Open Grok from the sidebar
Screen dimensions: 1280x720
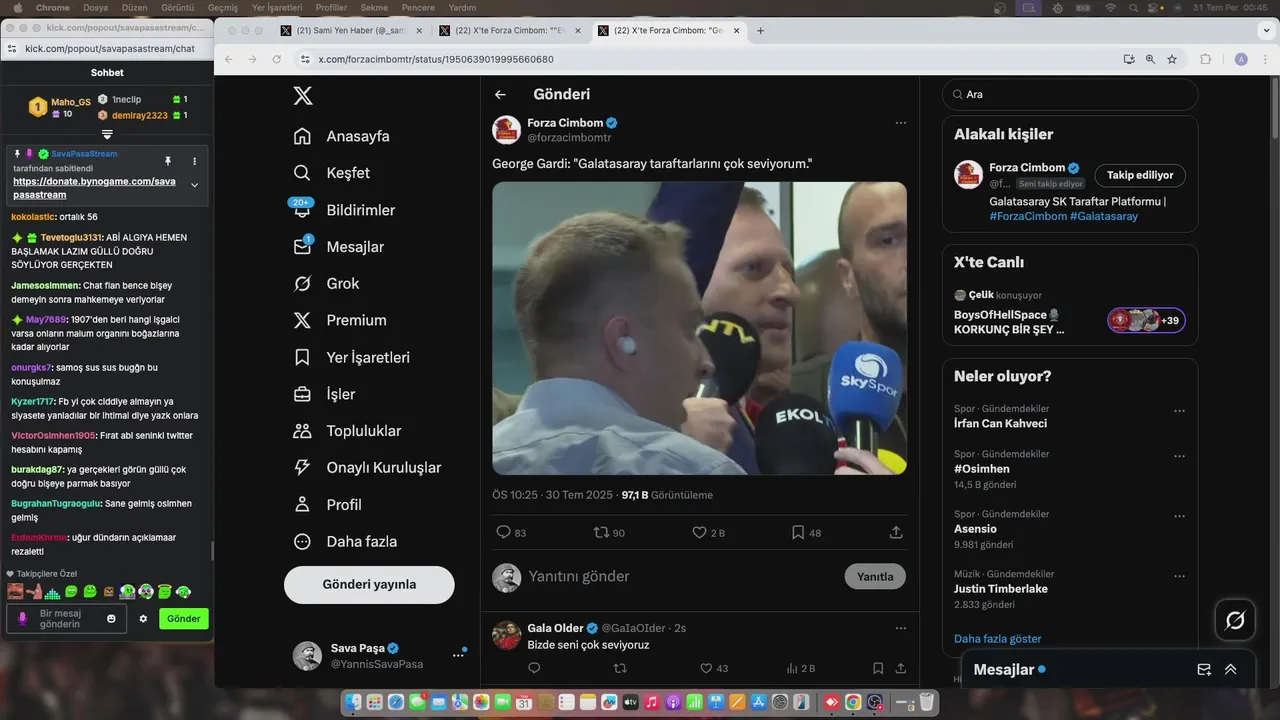tap(326, 284)
